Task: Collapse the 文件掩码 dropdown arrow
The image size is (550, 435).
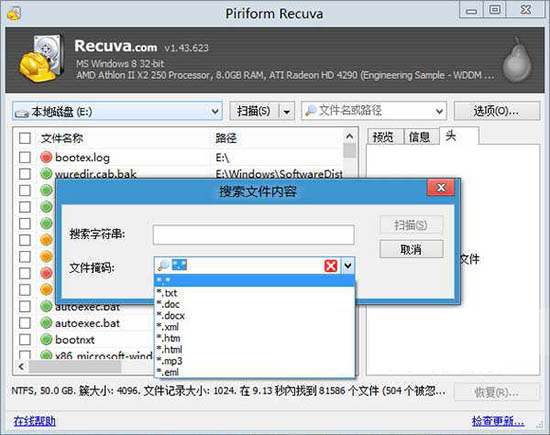Action: [x=348, y=266]
